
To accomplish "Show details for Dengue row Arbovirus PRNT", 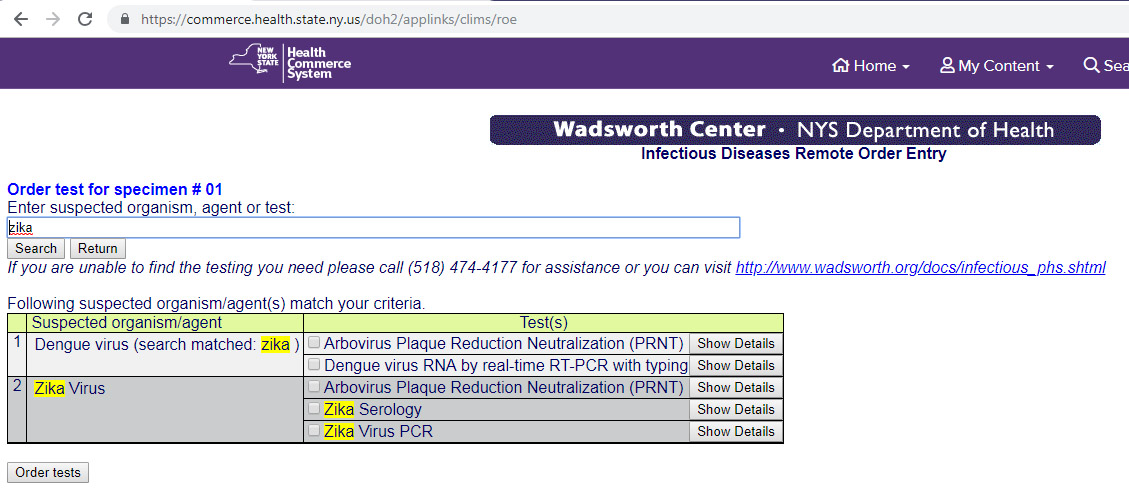I will pos(736,343).
